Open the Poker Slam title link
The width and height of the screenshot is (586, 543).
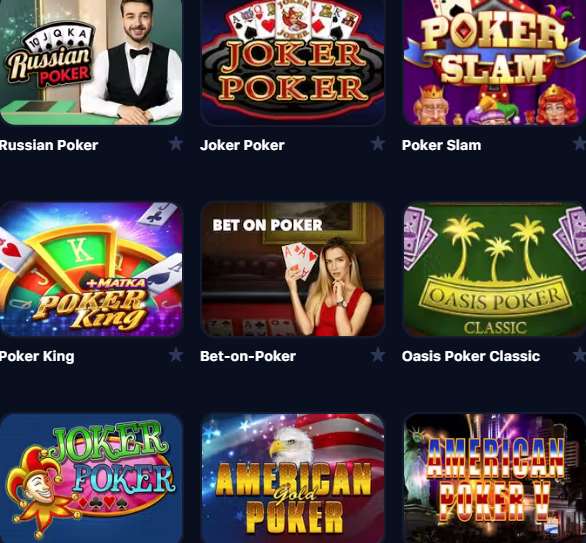(441, 145)
